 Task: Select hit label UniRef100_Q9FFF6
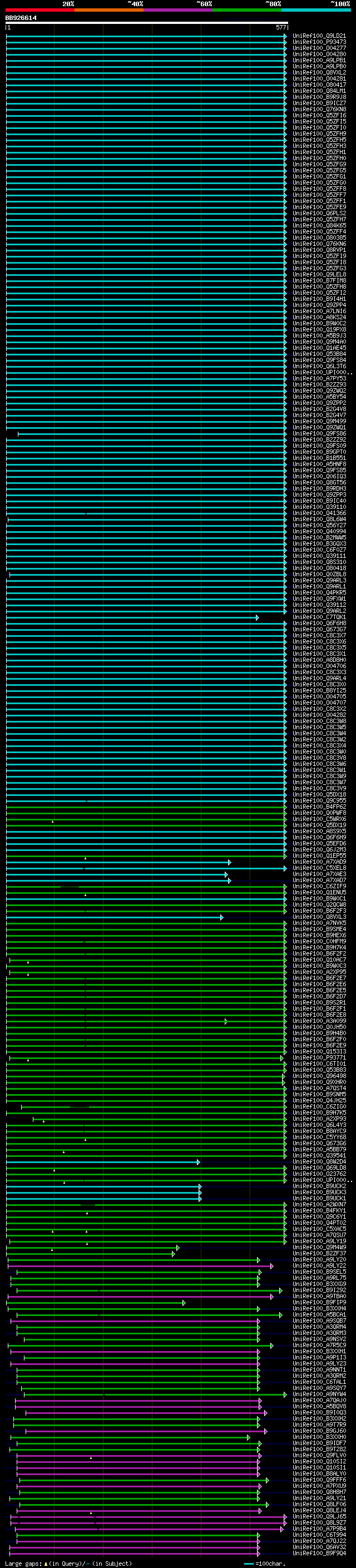click(319, 1480)
